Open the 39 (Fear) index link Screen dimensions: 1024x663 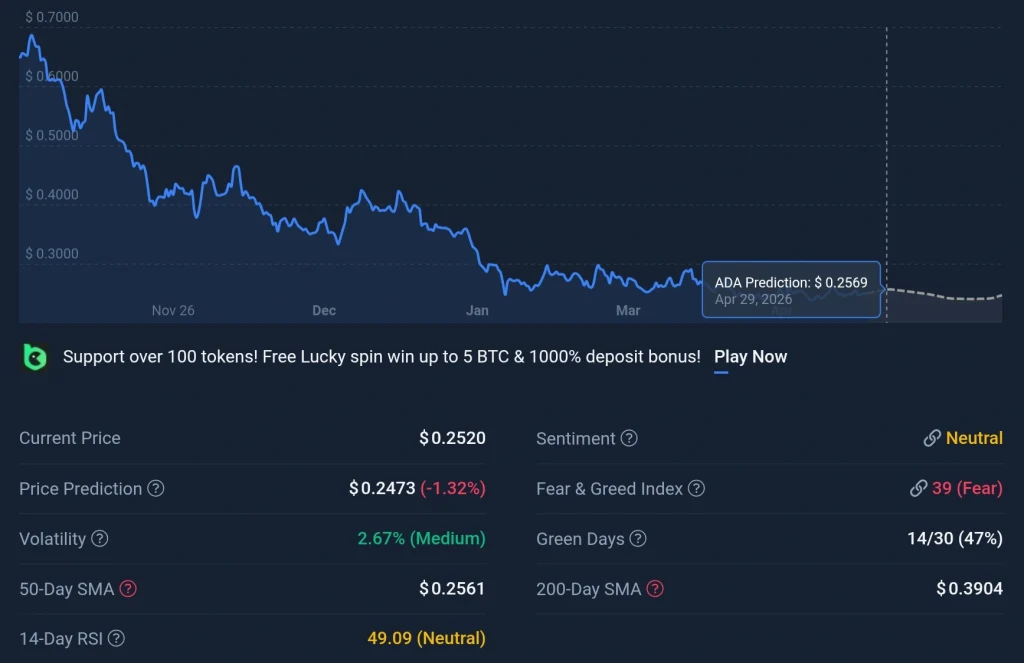click(x=967, y=488)
